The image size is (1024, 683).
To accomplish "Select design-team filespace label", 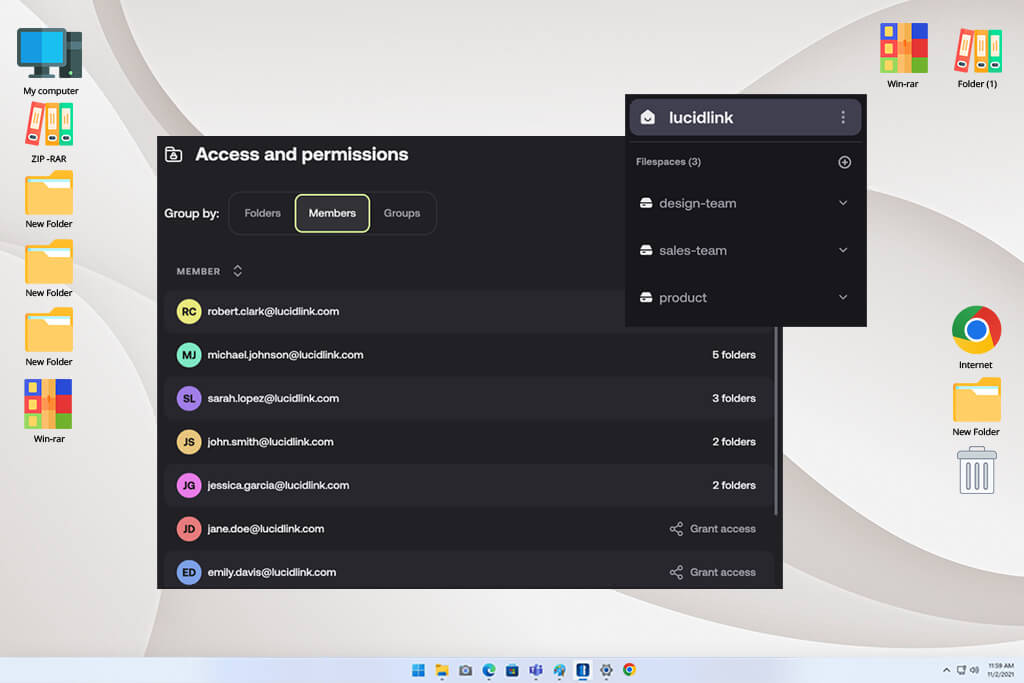I will tap(697, 203).
